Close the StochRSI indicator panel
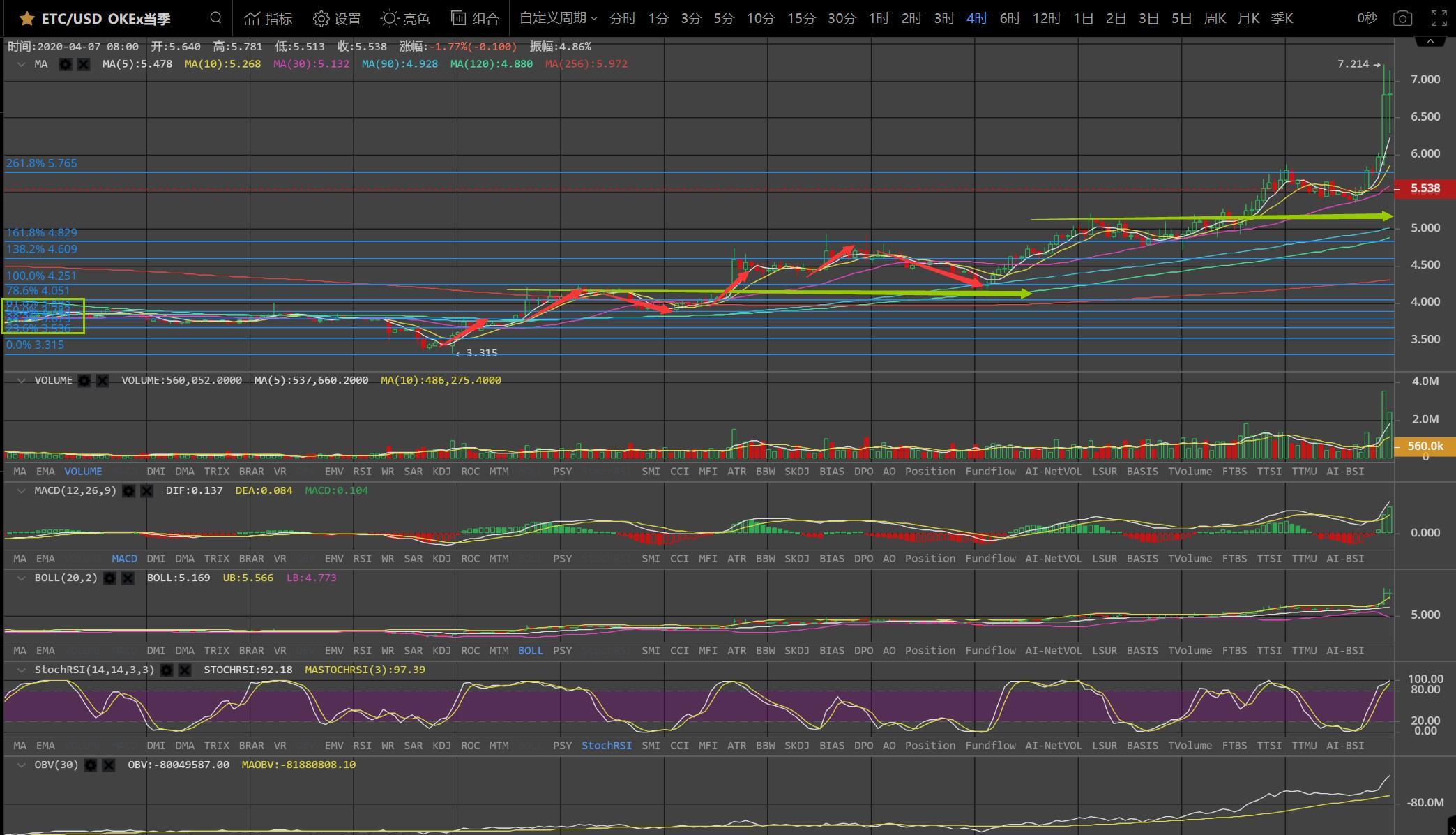The width and height of the screenshot is (1456, 835). [x=185, y=670]
